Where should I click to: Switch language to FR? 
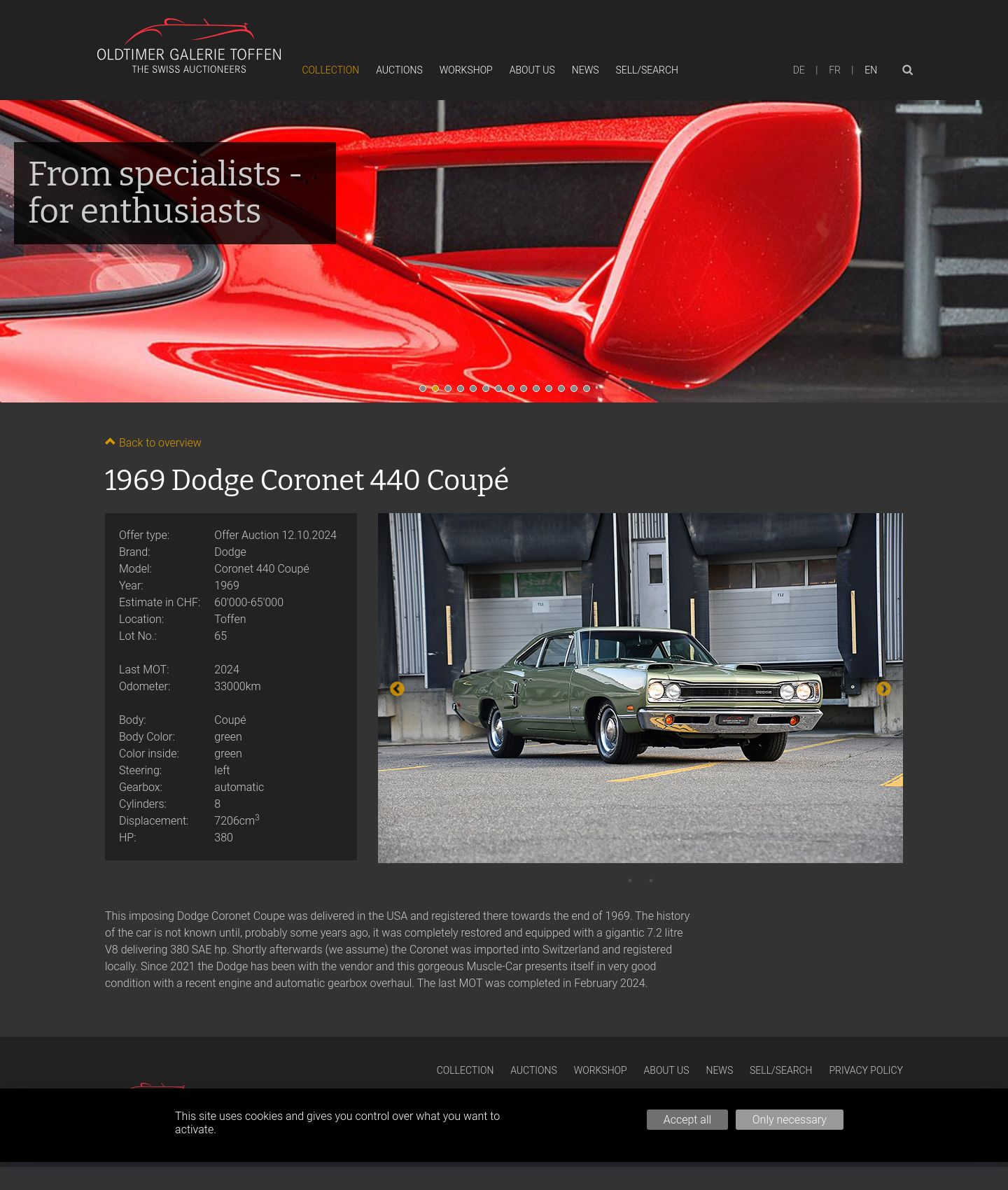(x=834, y=70)
